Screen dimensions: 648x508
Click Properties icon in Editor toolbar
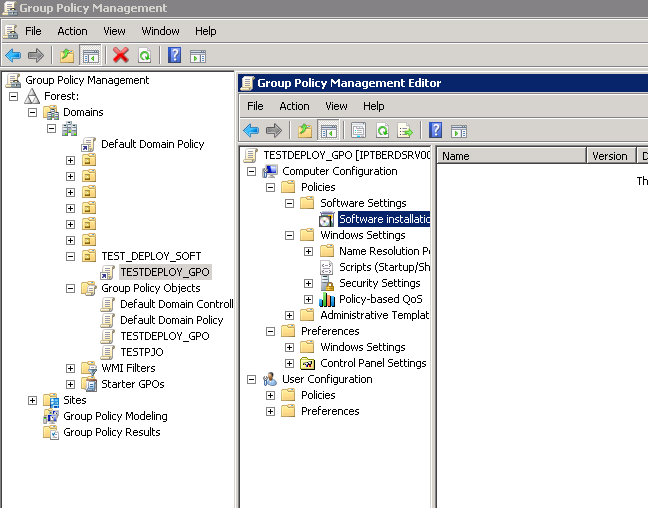point(358,131)
